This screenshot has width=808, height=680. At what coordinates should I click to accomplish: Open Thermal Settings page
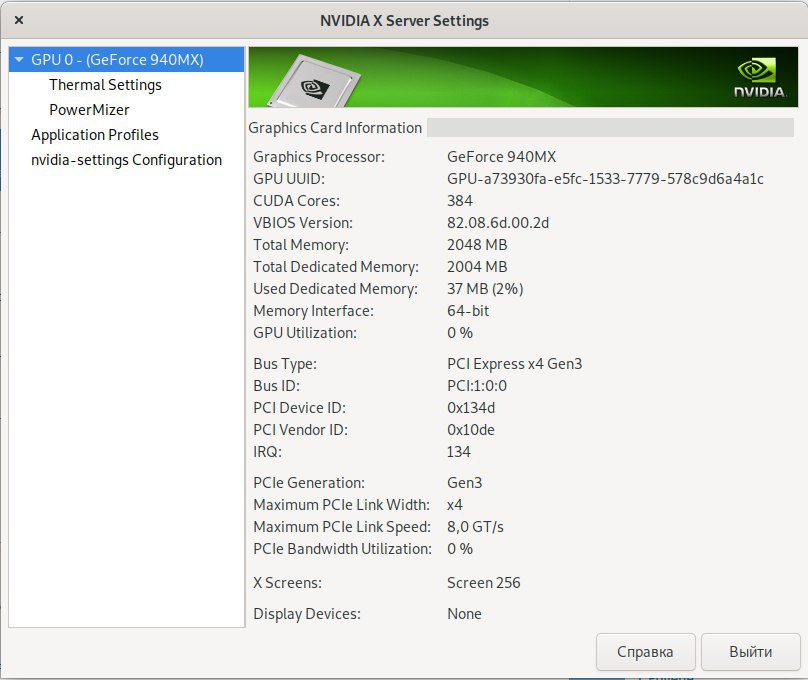pos(105,85)
